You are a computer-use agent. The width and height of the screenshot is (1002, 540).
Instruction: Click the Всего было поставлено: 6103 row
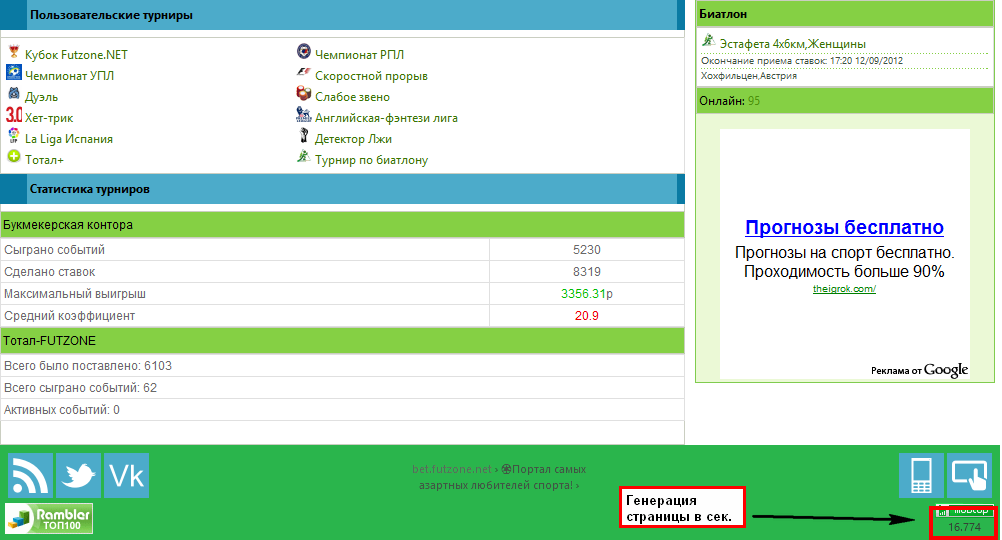(343, 366)
